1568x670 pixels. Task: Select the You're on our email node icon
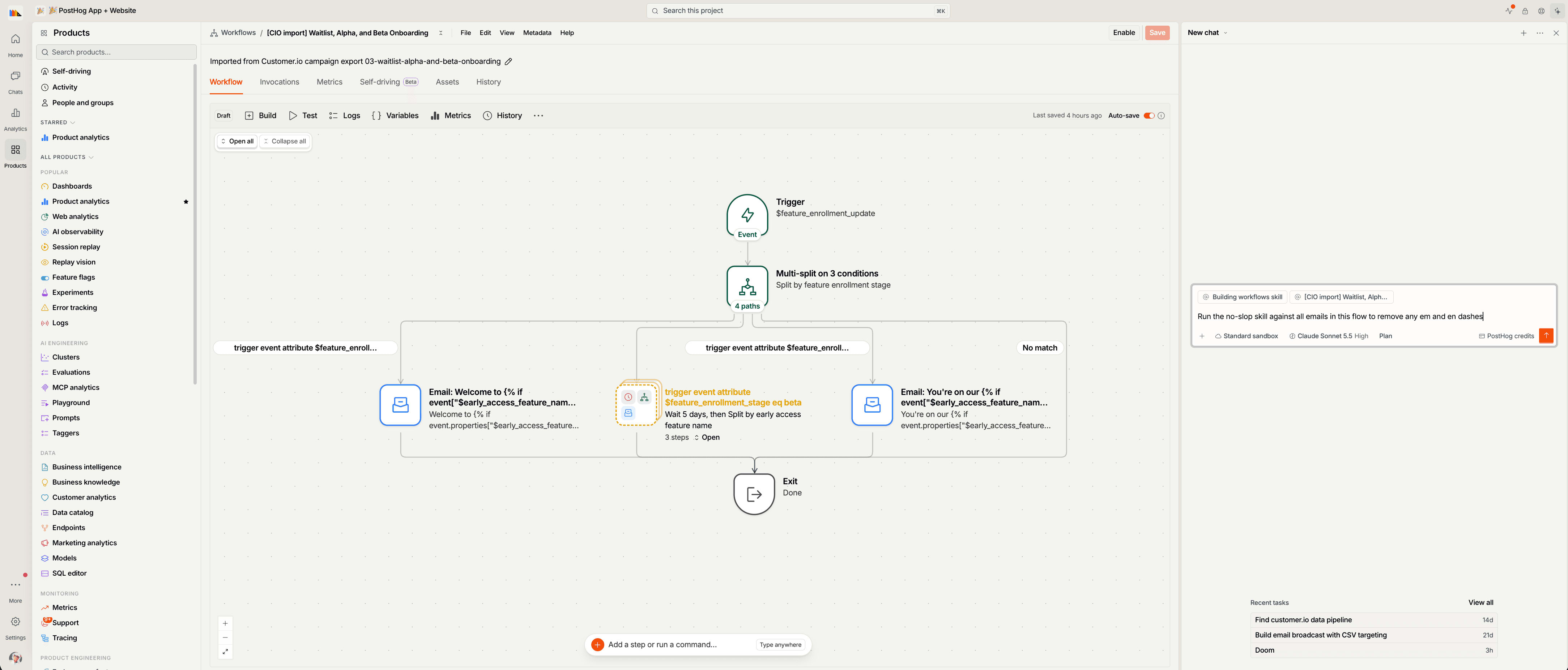coord(872,405)
